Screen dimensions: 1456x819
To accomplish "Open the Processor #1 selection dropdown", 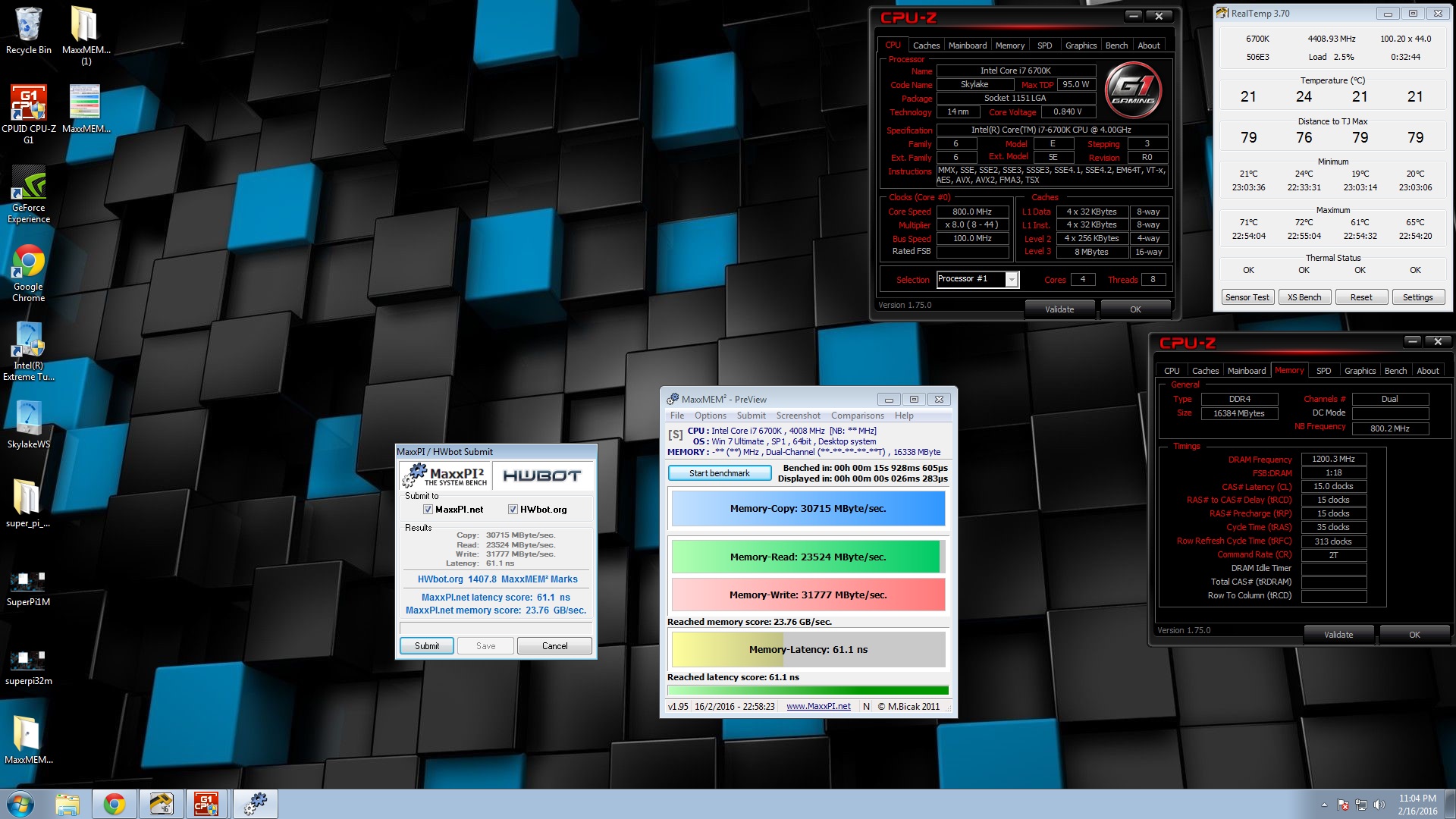I will [x=1011, y=280].
